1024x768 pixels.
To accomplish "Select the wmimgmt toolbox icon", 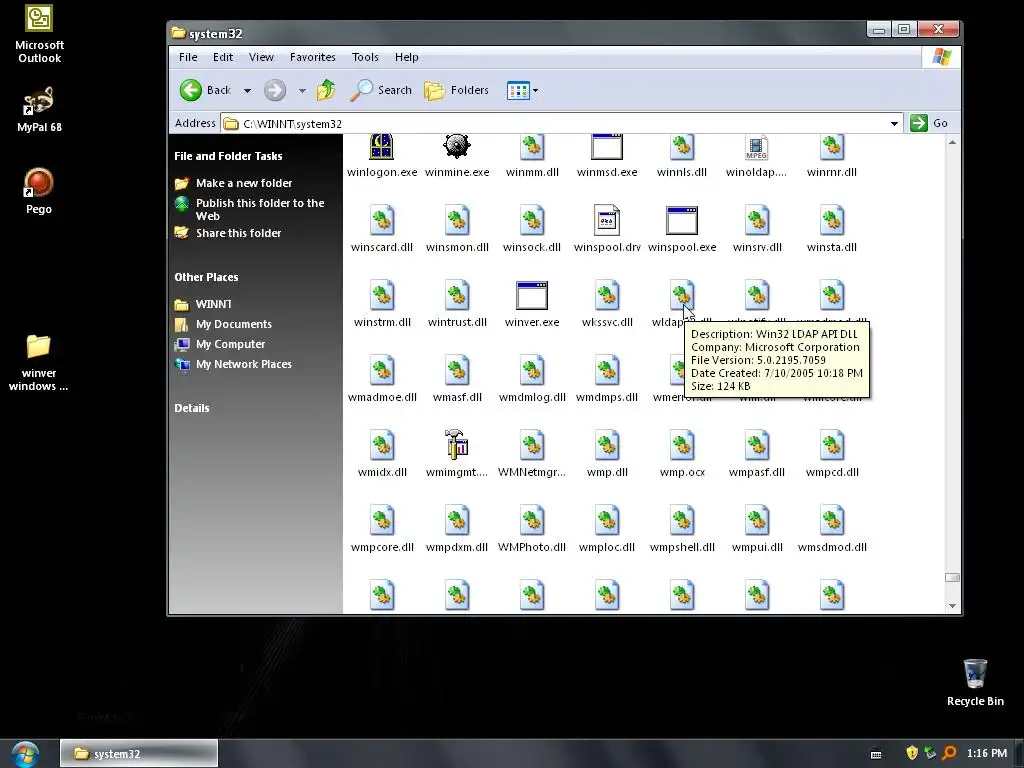I will [x=456, y=445].
